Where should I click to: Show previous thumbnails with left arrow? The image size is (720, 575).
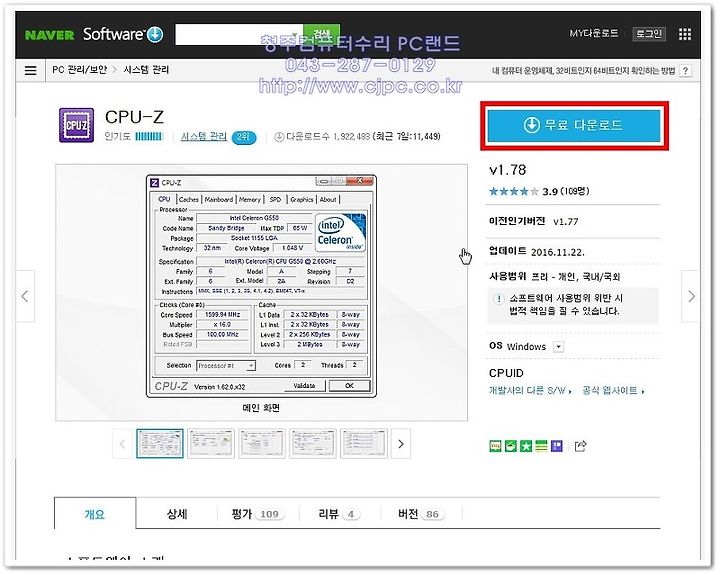point(122,444)
